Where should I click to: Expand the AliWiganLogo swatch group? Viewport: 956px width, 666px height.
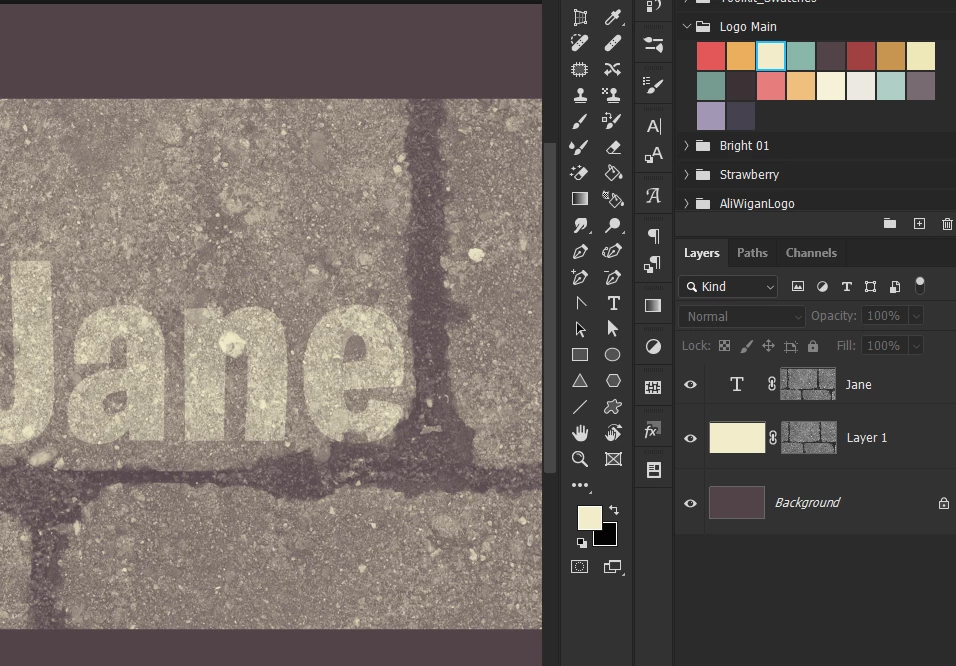click(687, 203)
